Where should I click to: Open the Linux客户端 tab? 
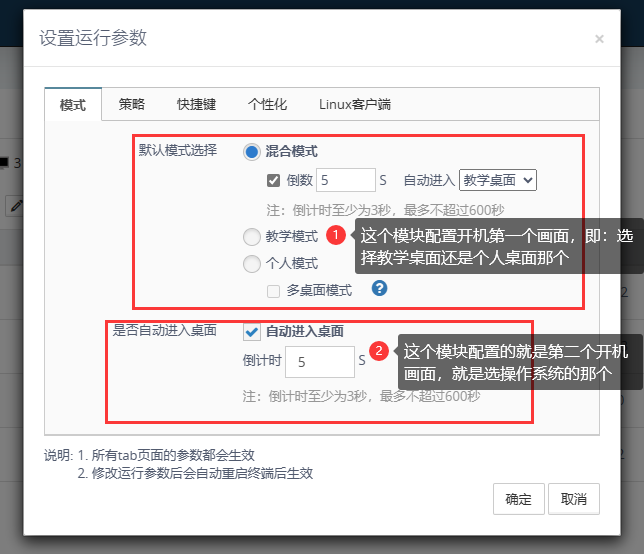[354, 104]
